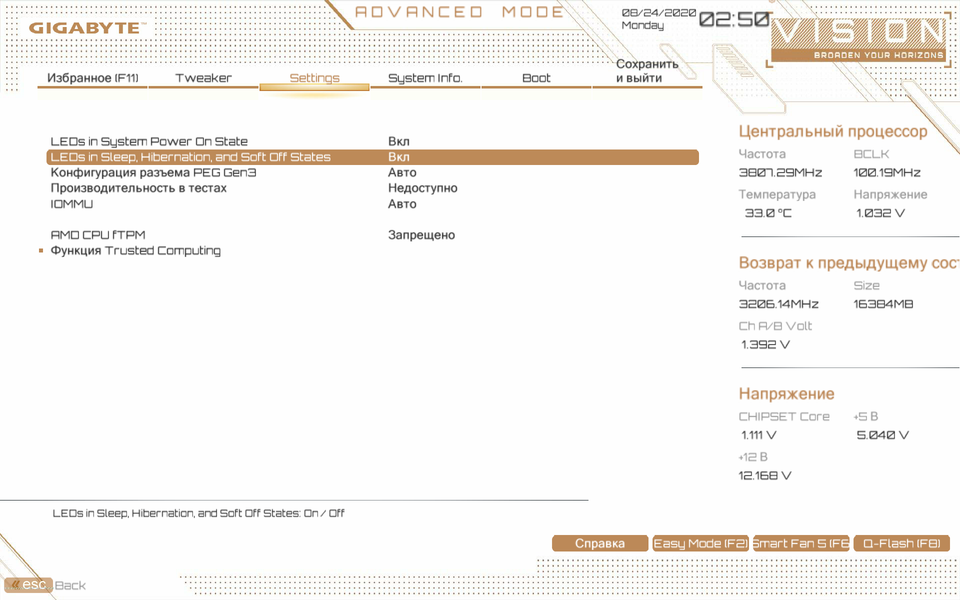Open the Сохранить и выйти tab
The width and height of the screenshot is (960, 600).
(x=647, y=71)
